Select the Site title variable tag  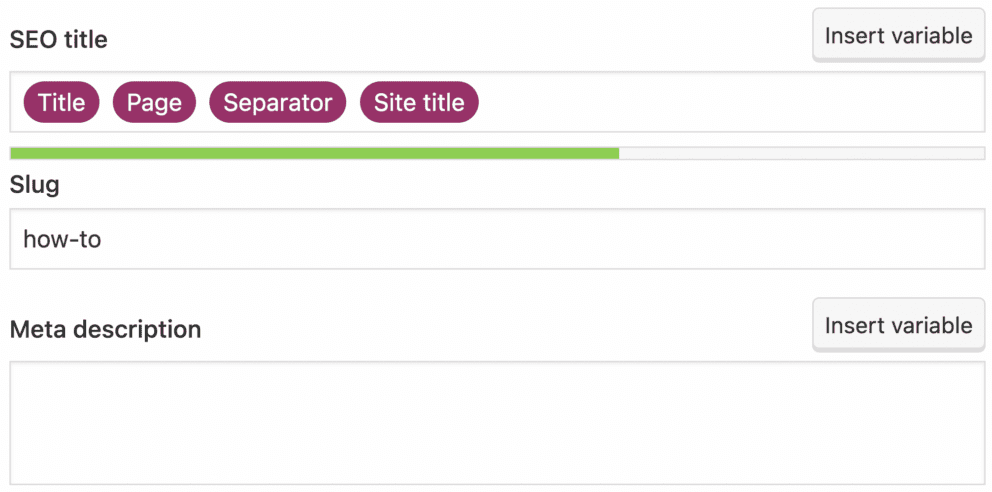pyautogui.click(x=419, y=102)
